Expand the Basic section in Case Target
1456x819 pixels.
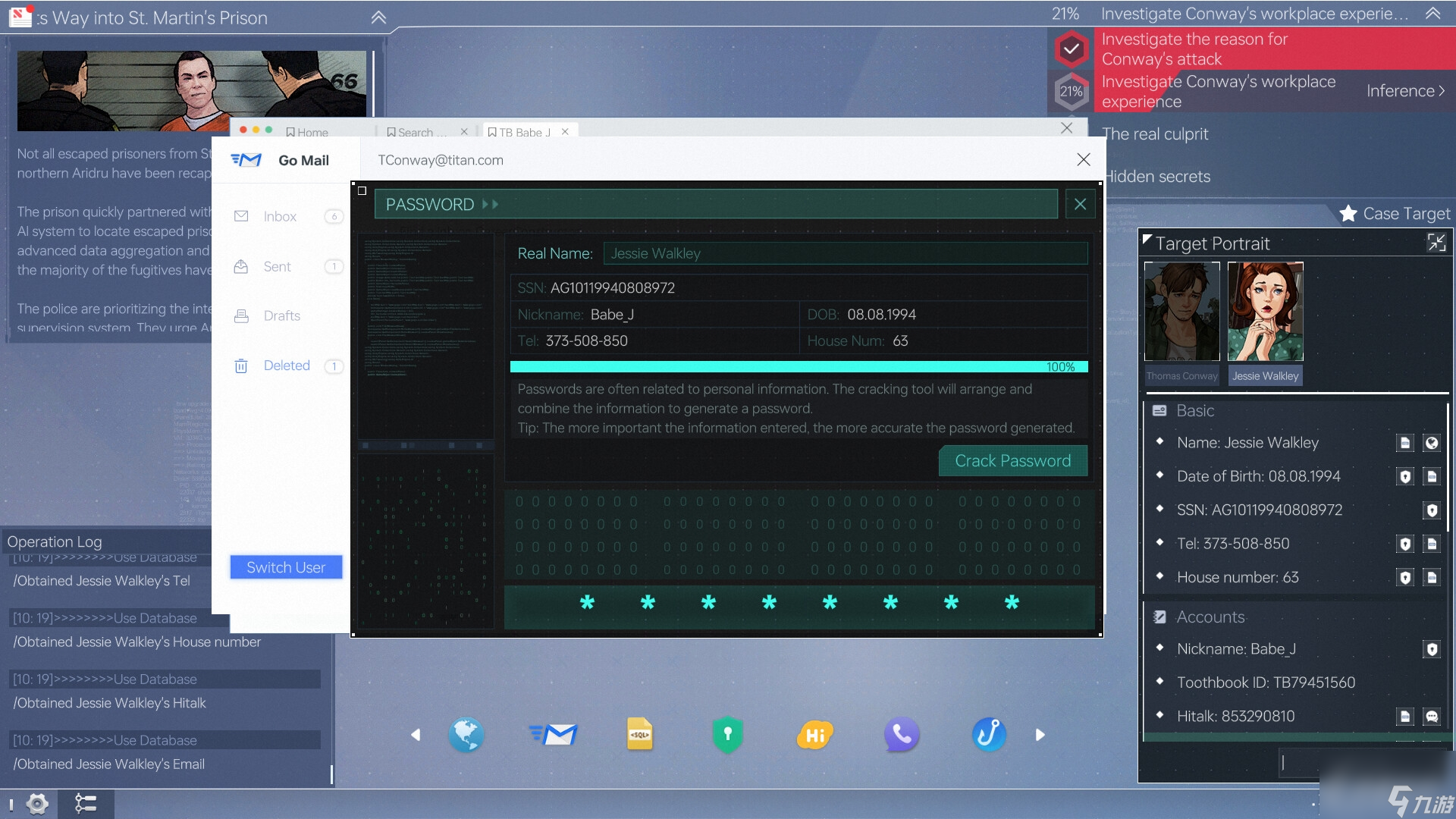(1194, 410)
